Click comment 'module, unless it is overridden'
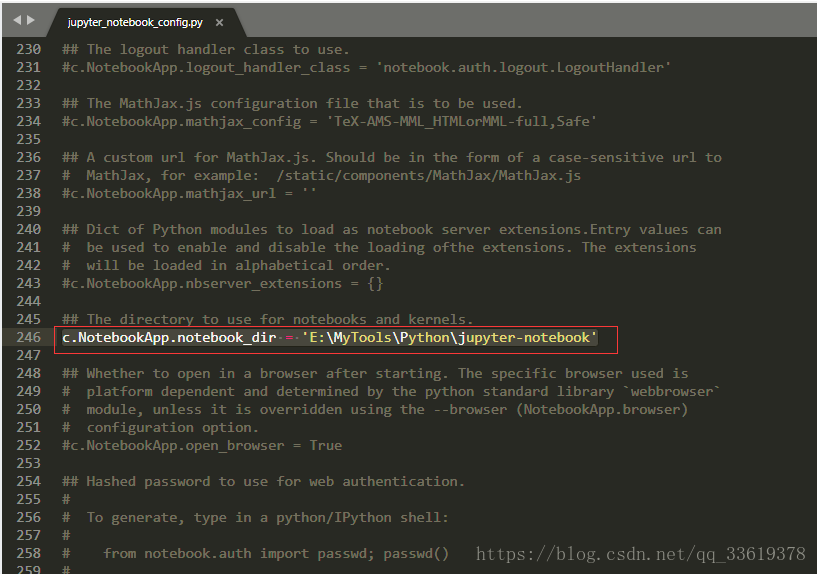Viewport: 817px width, 574px height. point(375,410)
